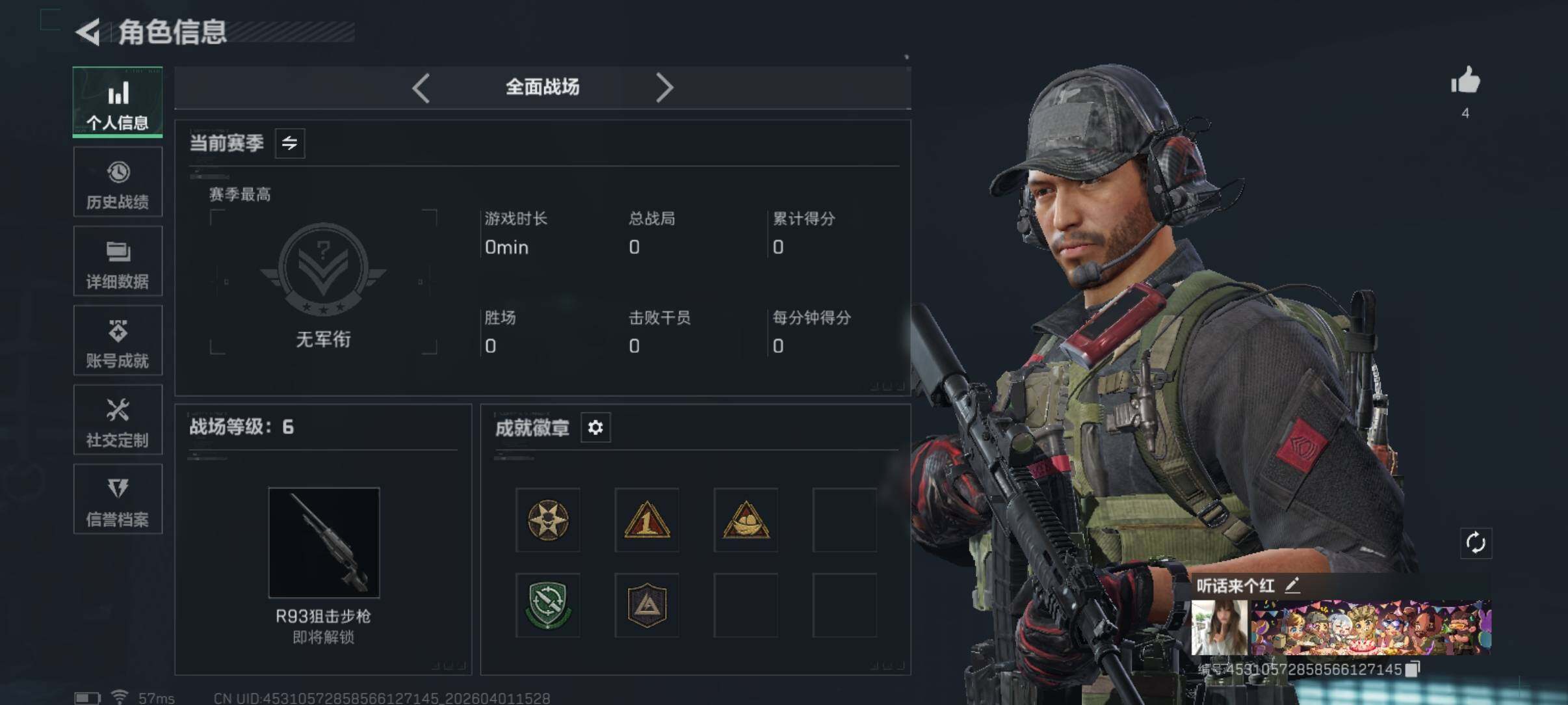Viewport: 1568px width, 705px height.
Task: Edit the nickname 听话来个红 with pencil icon
Action: [x=1292, y=585]
